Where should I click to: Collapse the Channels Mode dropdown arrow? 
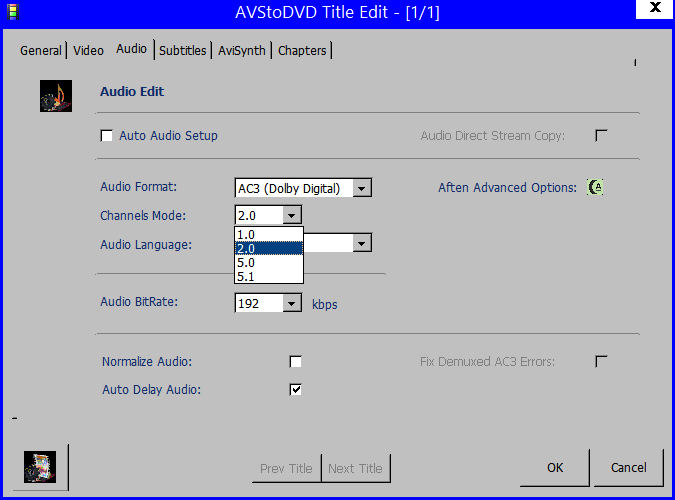tap(292, 215)
